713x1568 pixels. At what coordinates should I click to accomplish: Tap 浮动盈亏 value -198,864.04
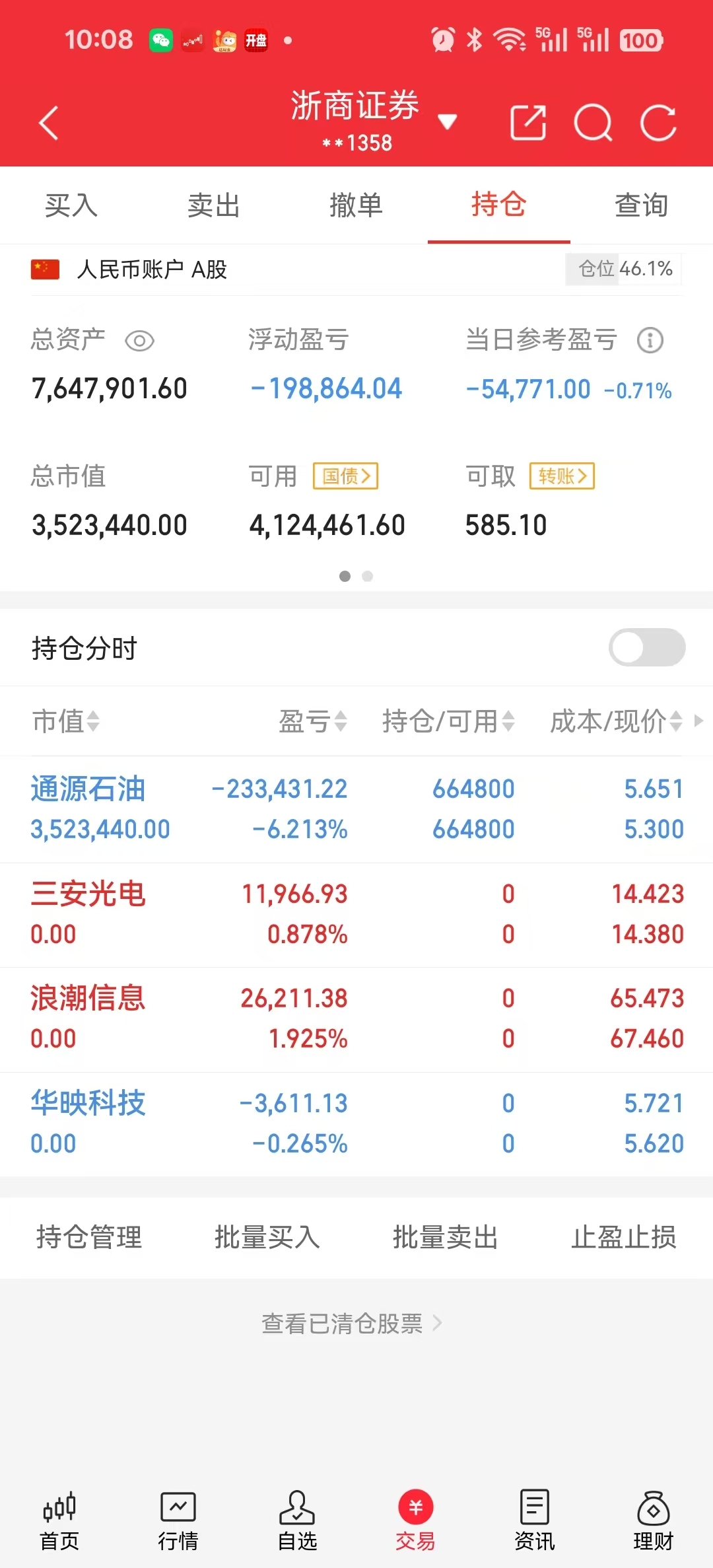[327, 388]
